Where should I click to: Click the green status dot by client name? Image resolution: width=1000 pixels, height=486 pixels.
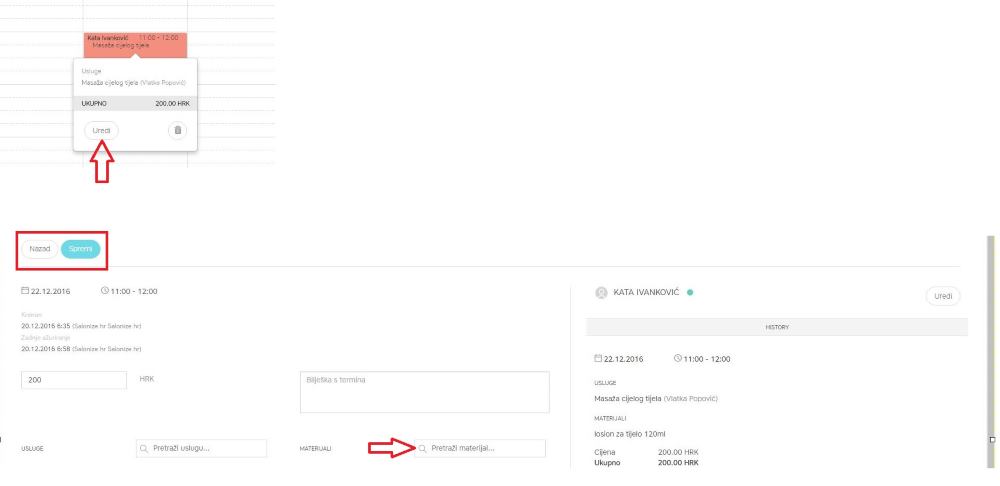(690, 293)
